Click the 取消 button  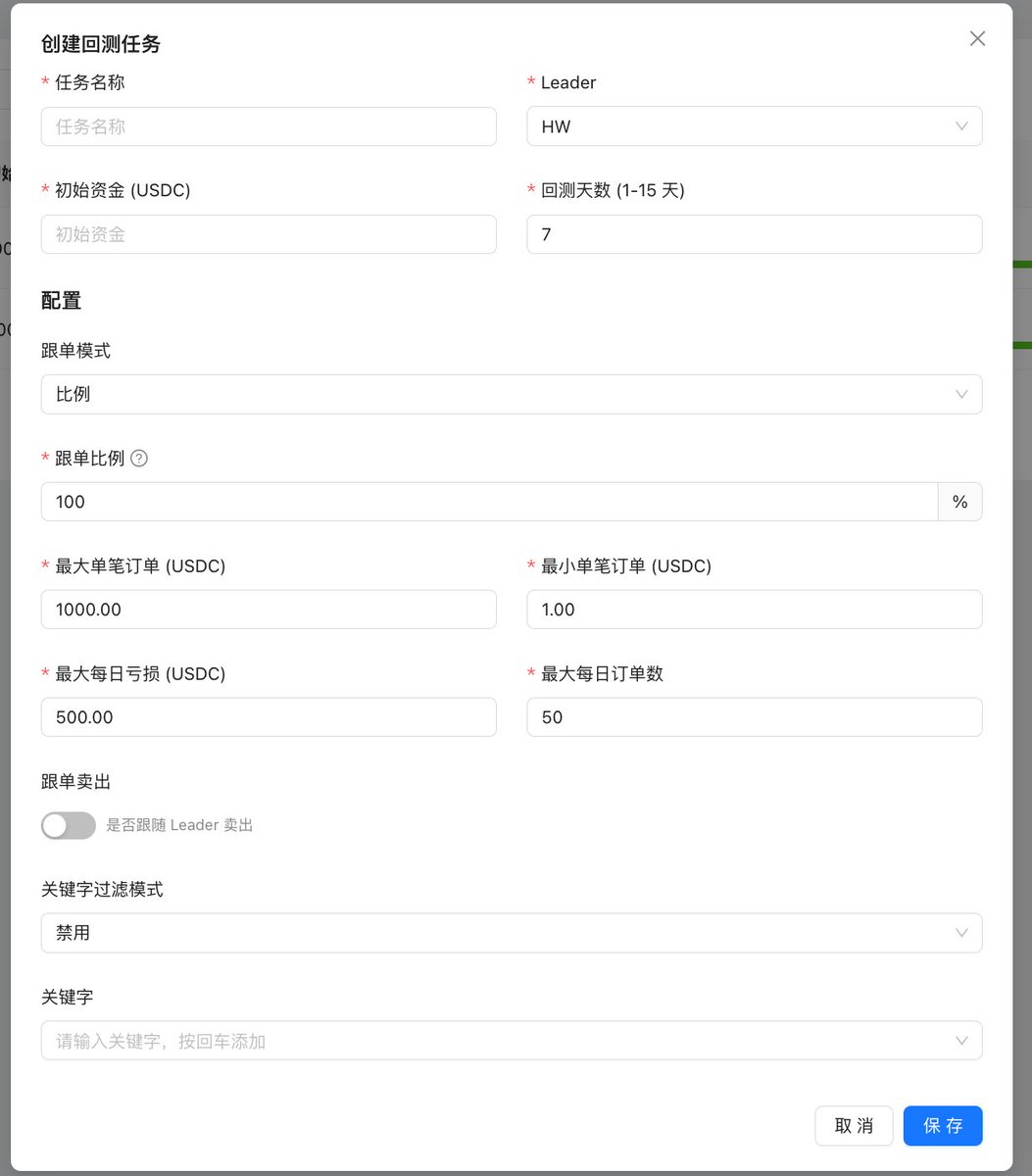click(854, 1126)
